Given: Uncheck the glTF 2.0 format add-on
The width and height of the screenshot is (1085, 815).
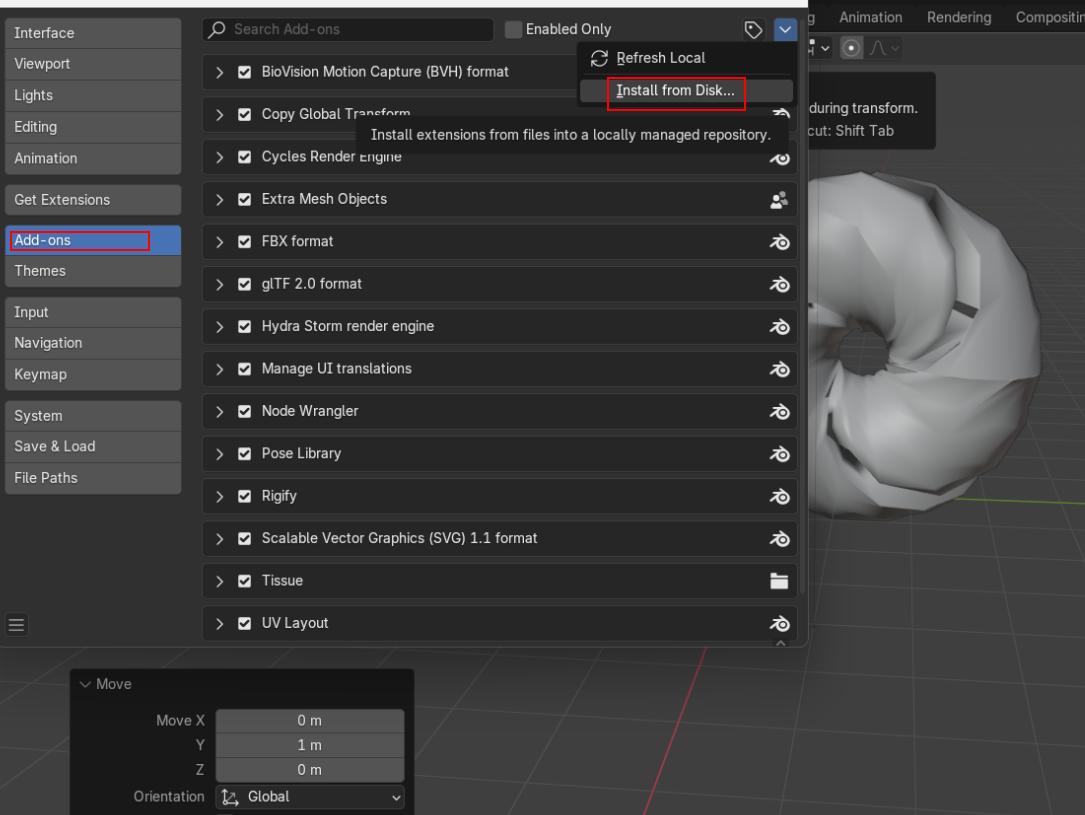Looking at the screenshot, I should coord(244,284).
